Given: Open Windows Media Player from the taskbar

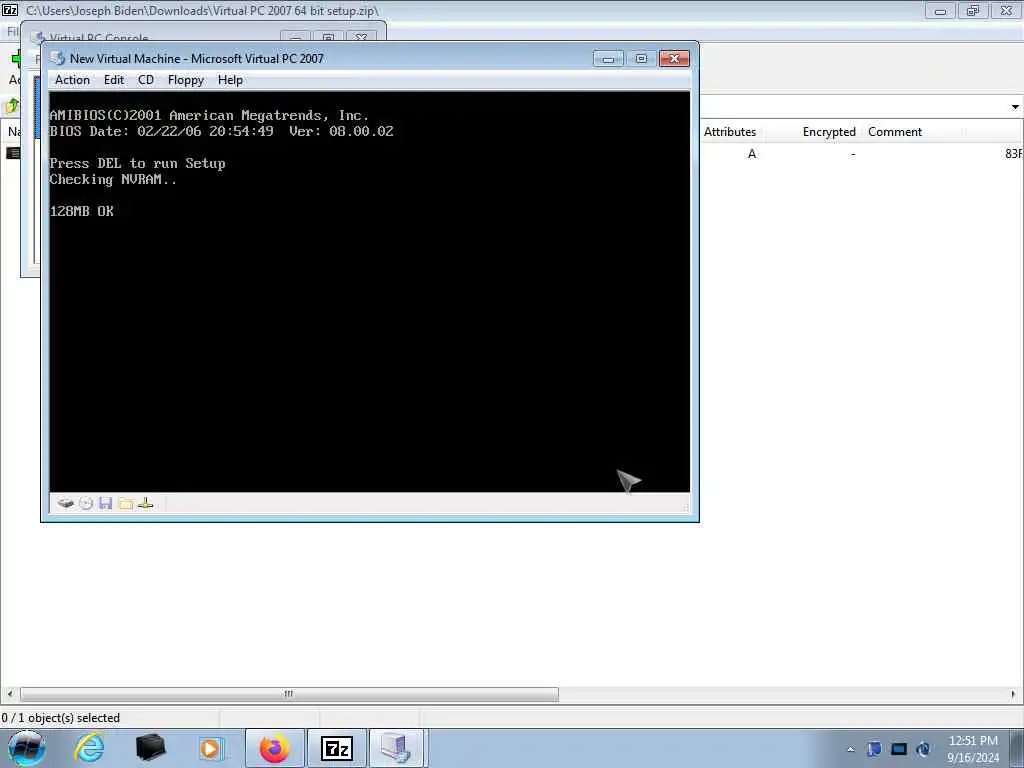Looking at the screenshot, I should [211, 748].
